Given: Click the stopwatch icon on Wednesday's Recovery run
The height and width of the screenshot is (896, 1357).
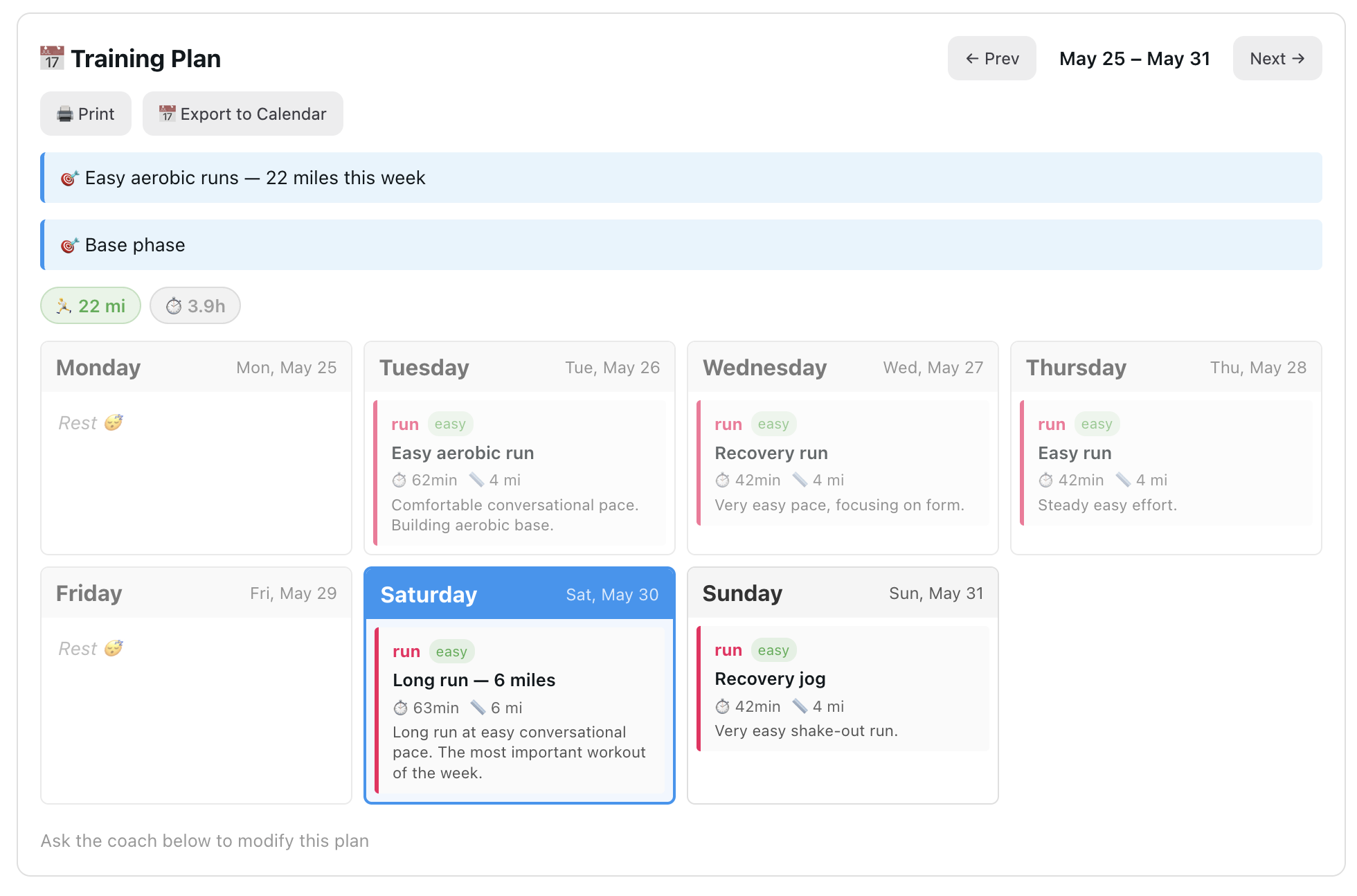Looking at the screenshot, I should click(x=723, y=480).
